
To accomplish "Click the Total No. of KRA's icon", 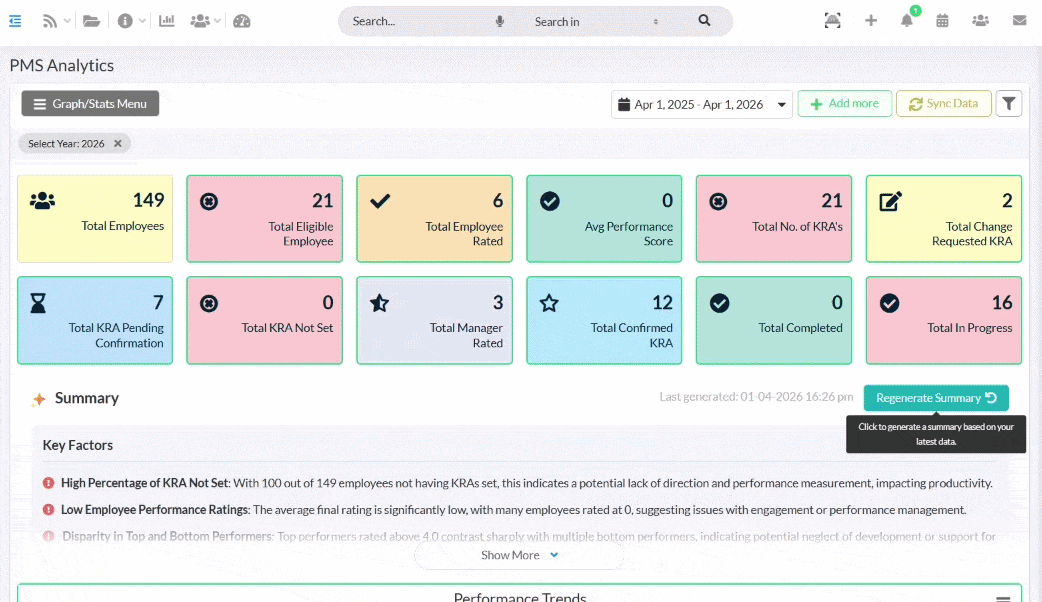I will [718, 201].
